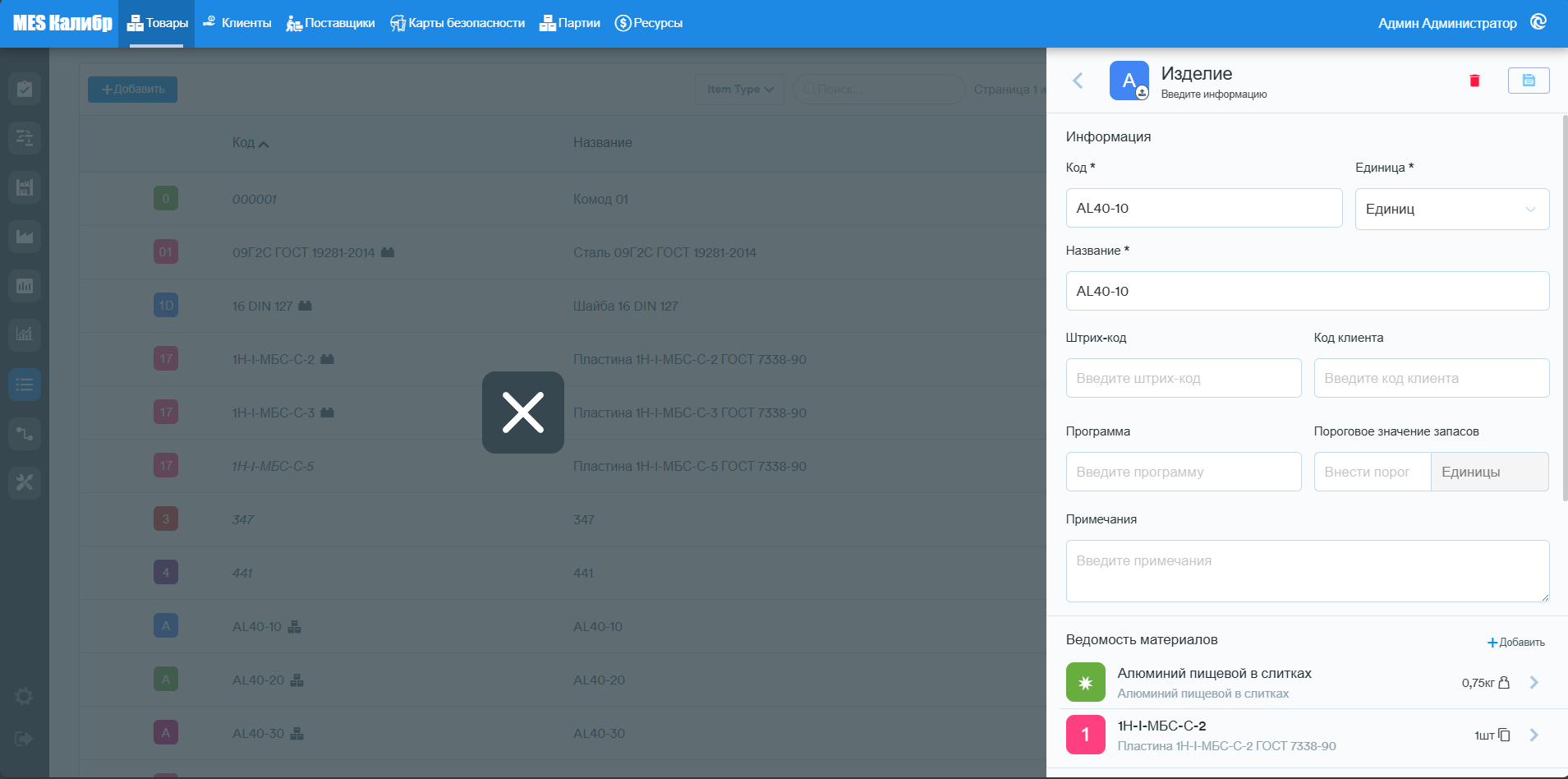
Task: Click Добавить in Ведомость материалов section
Action: coord(1515,643)
